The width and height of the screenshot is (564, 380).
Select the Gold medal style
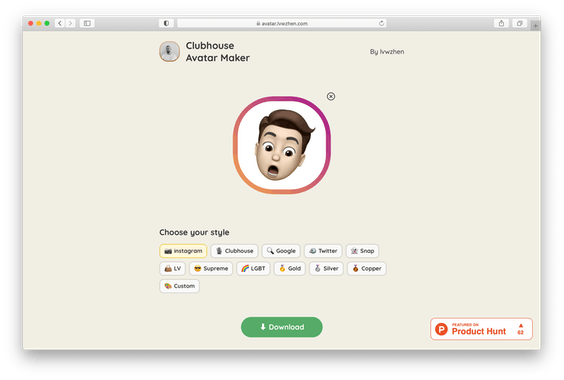pyautogui.click(x=290, y=268)
